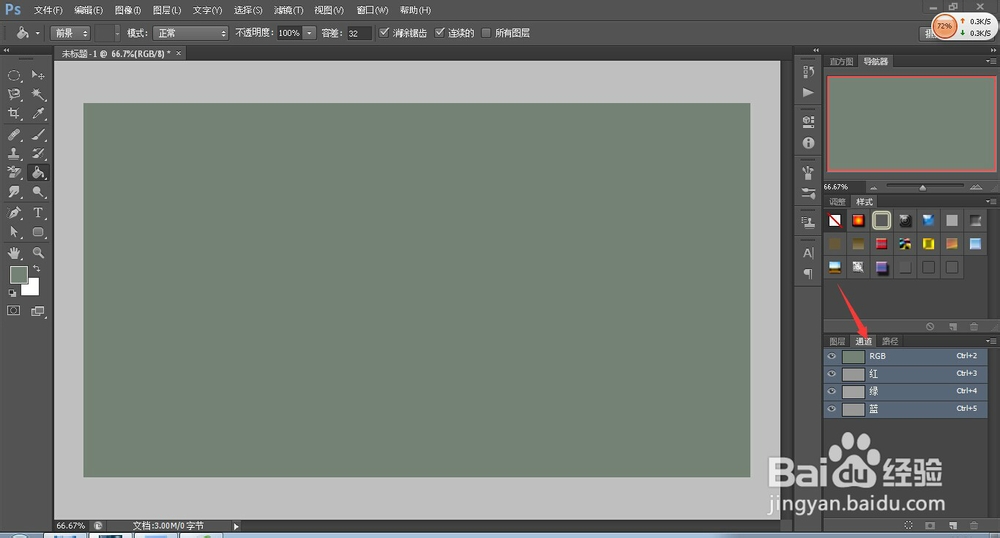The height and width of the screenshot is (538, 1000).
Task: Switch to the Layers tab (图层)
Action: coord(837,342)
